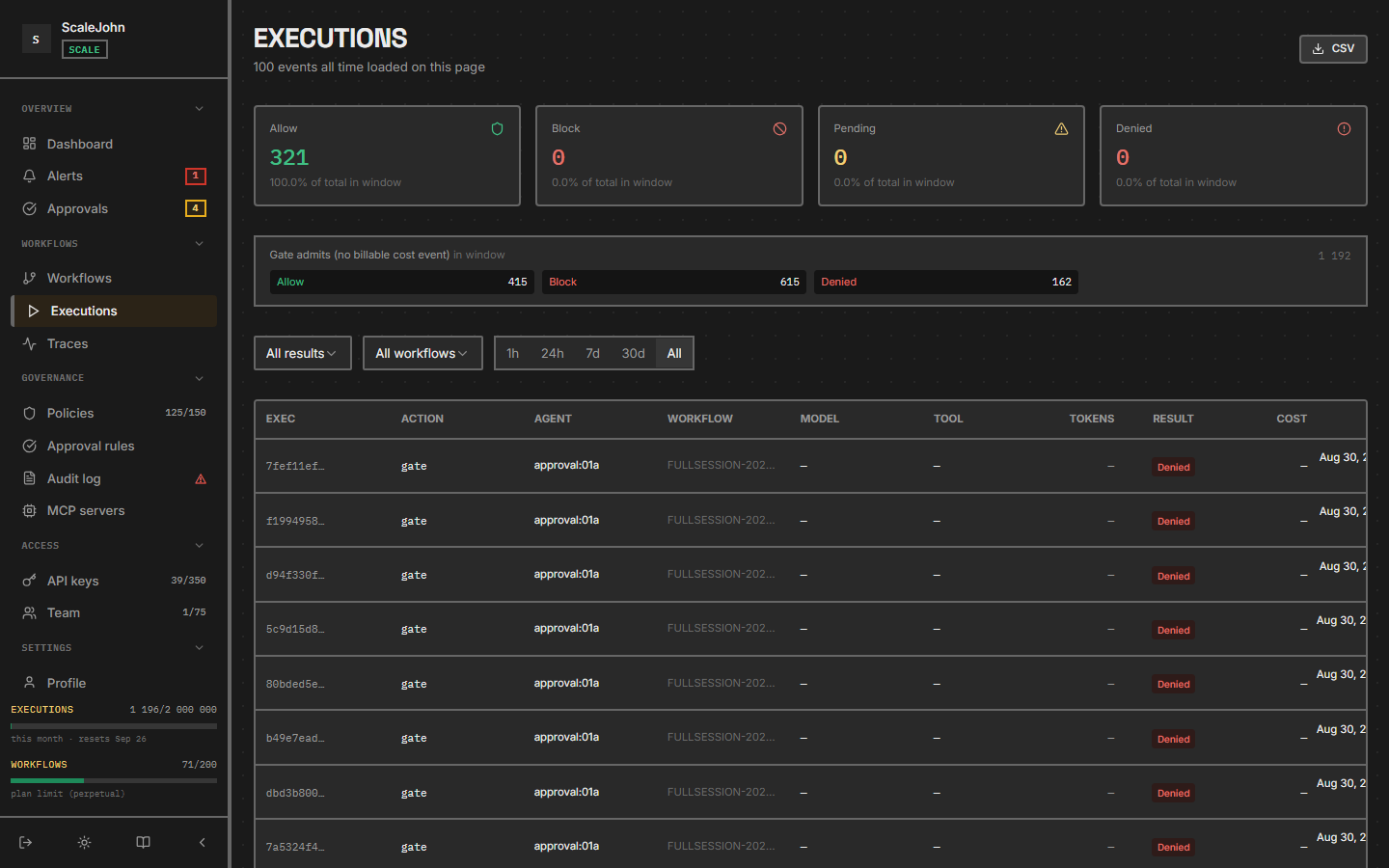Click the Audit log document icon
This screenshot has width=1389, height=868.
tap(29, 478)
